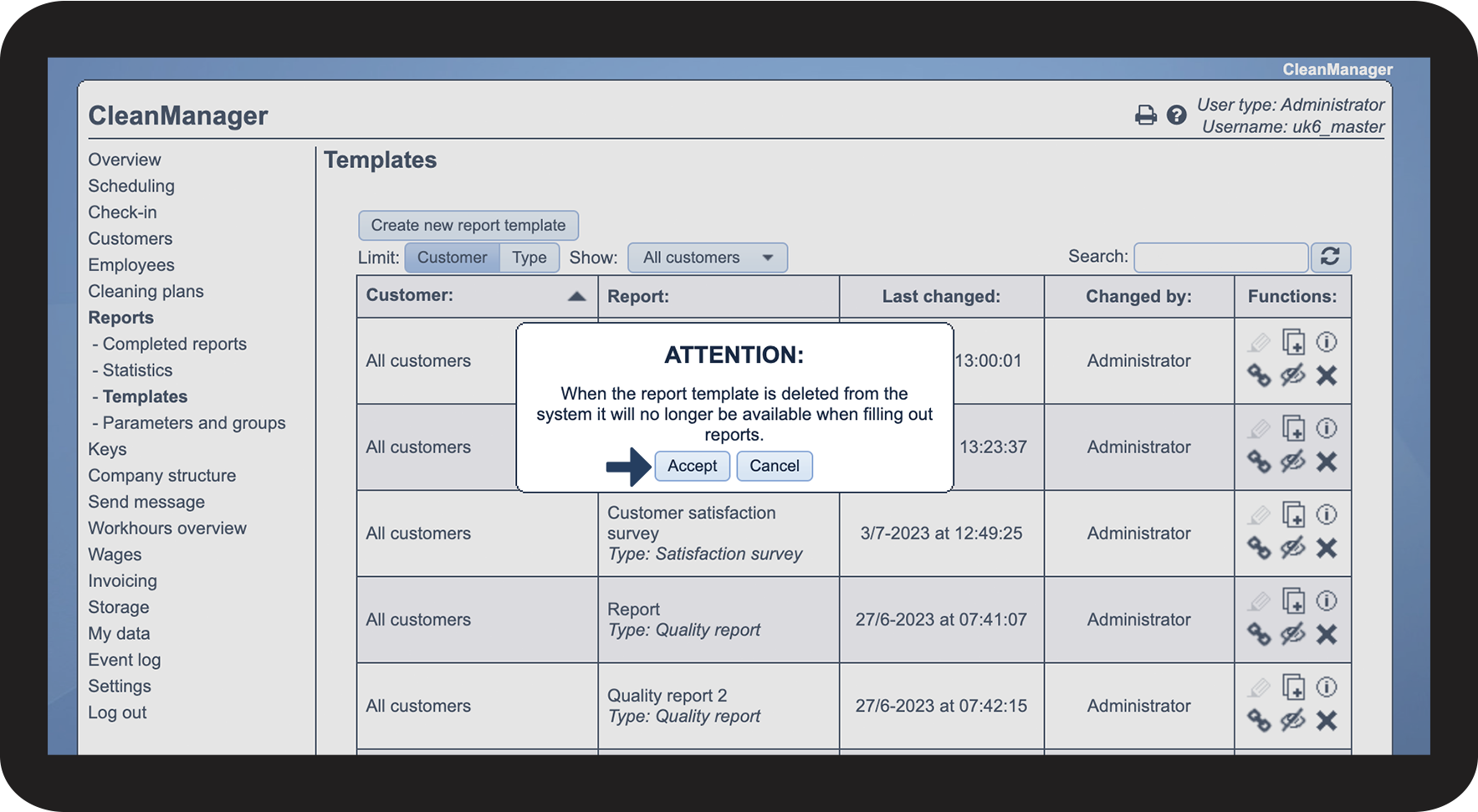Delete the template changed at 13:00:01
This screenshot has height=812, width=1478.
(x=1327, y=375)
